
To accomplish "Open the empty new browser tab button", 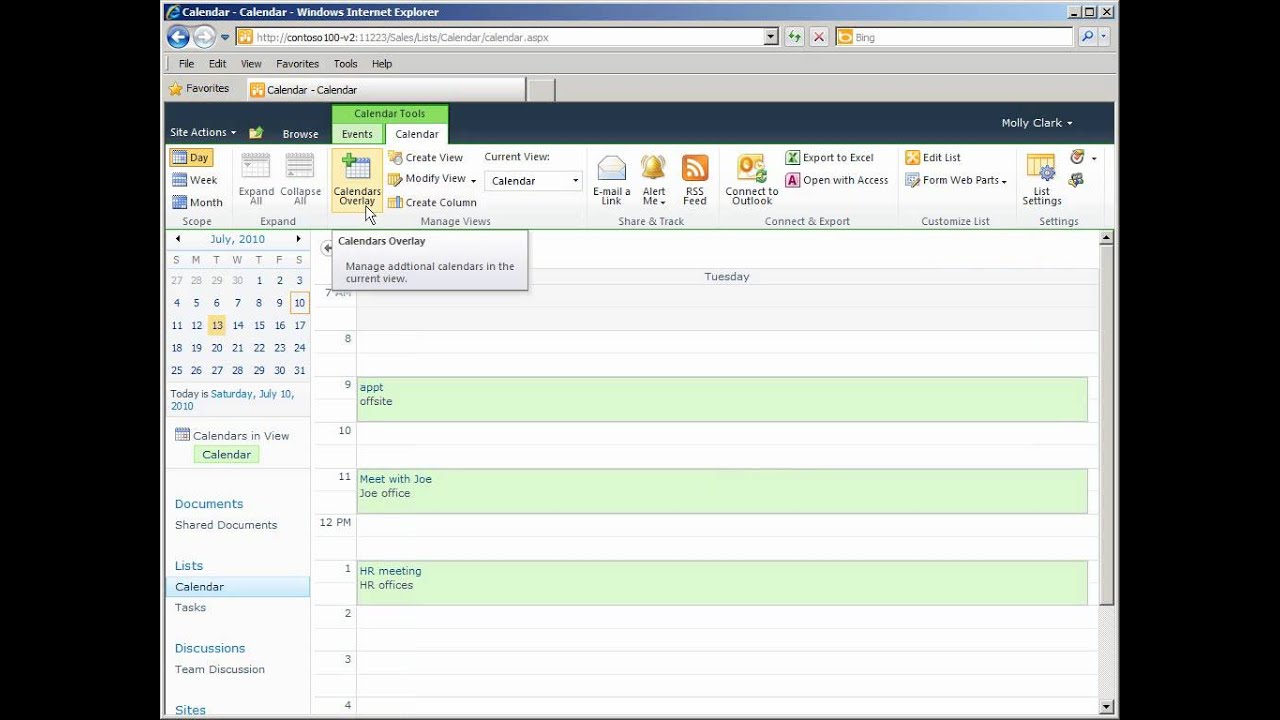I will (x=541, y=90).
